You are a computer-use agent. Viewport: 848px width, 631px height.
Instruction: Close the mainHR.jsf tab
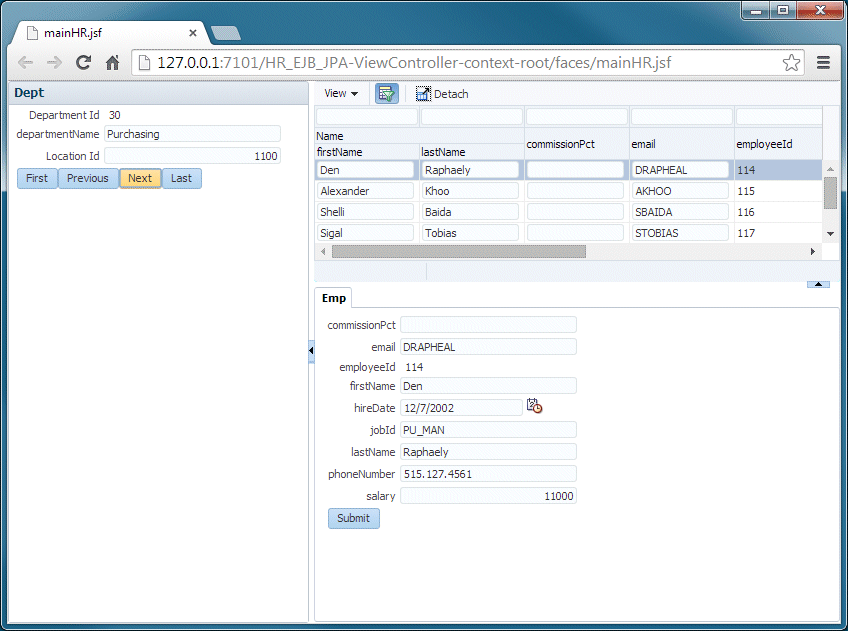[193, 33]
